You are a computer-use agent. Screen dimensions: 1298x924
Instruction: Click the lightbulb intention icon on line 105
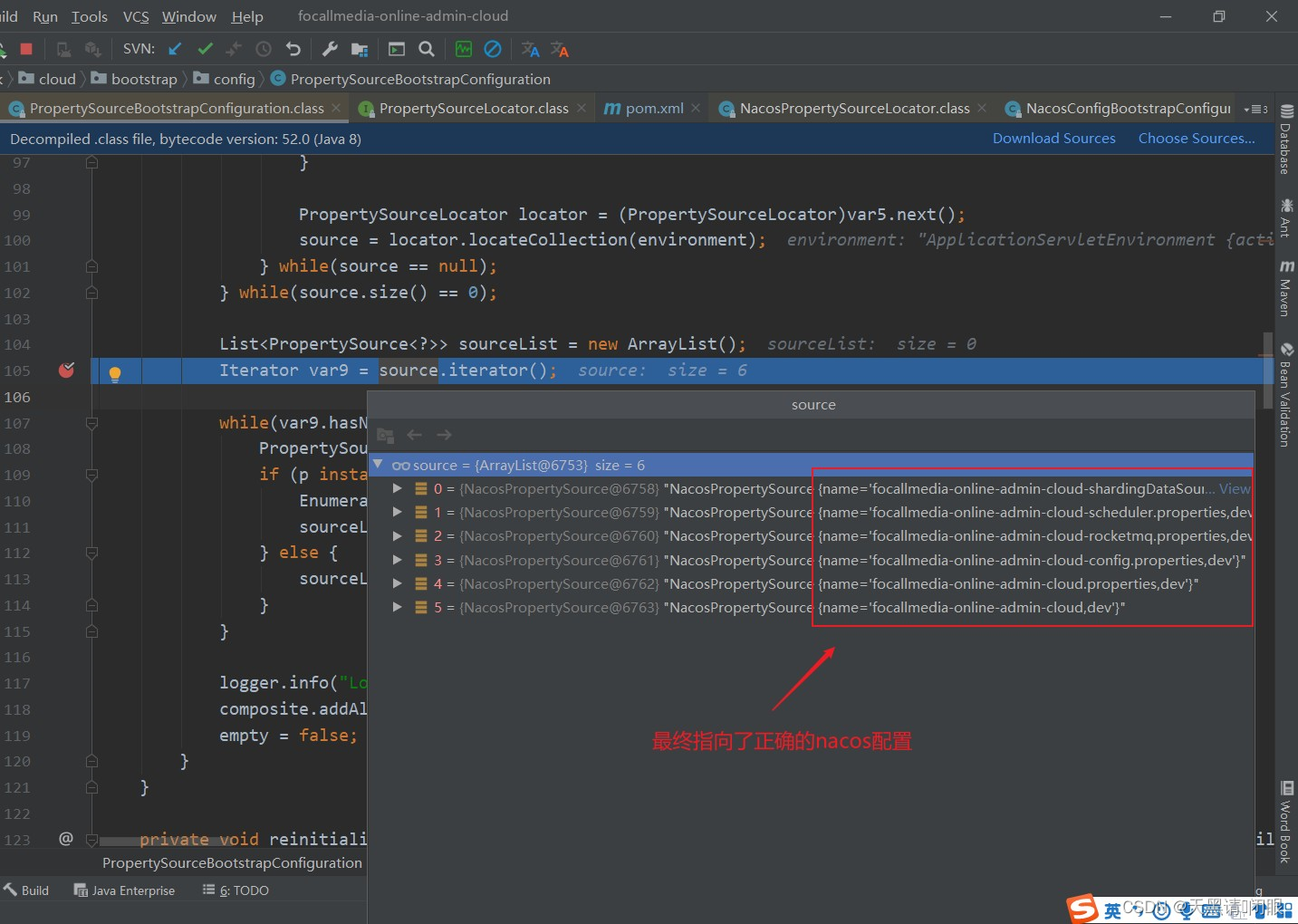(115, 373)
